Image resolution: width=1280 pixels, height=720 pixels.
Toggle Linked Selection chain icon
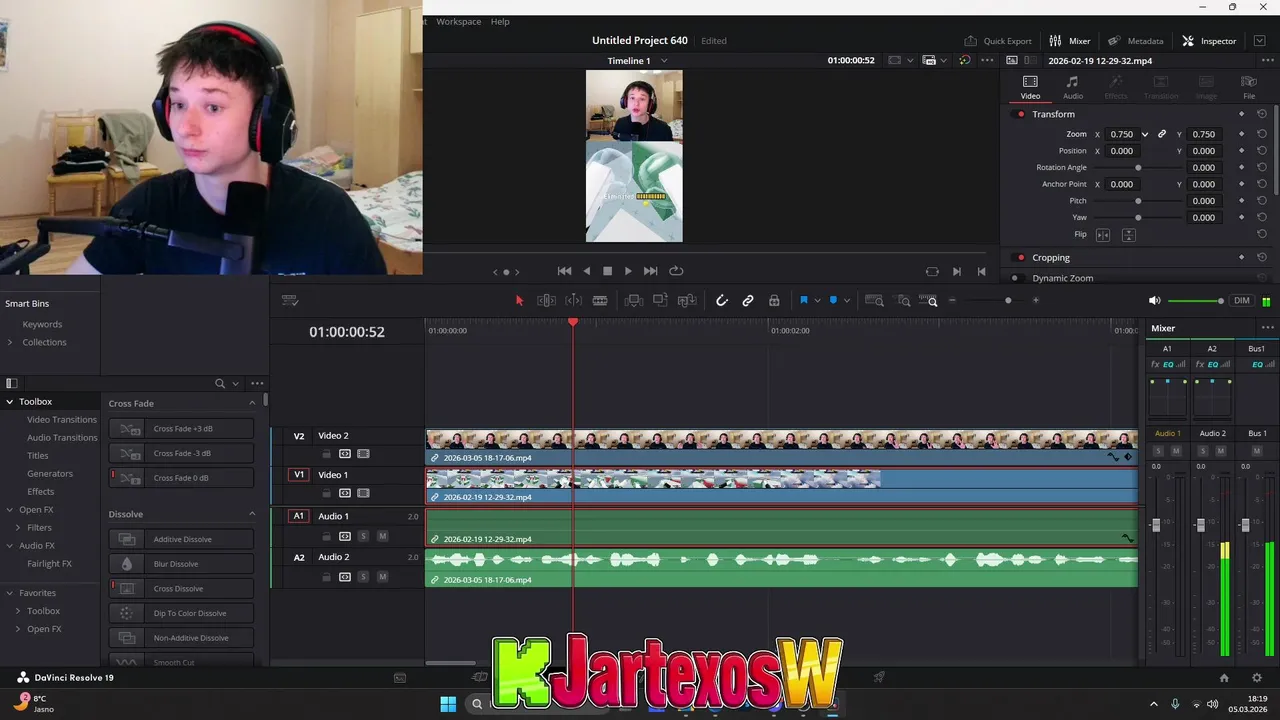coord(748,300)
